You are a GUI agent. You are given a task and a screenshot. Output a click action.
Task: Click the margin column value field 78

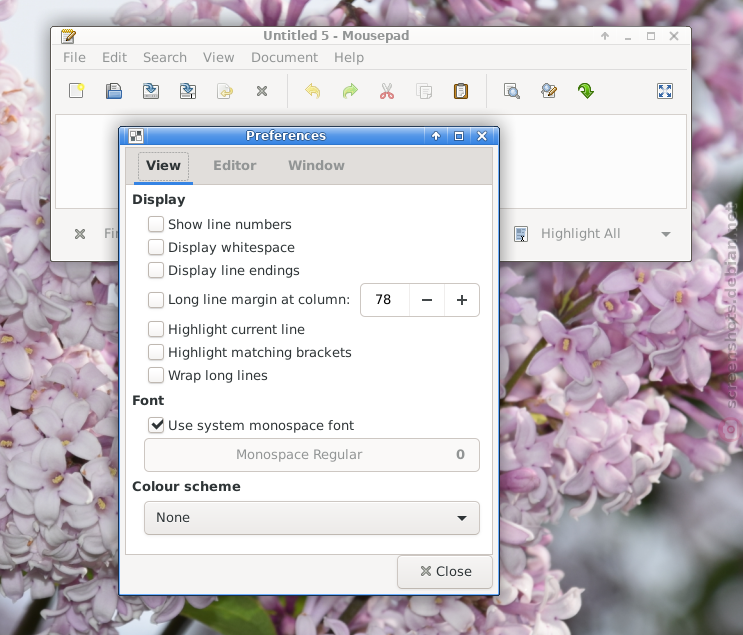385,299
